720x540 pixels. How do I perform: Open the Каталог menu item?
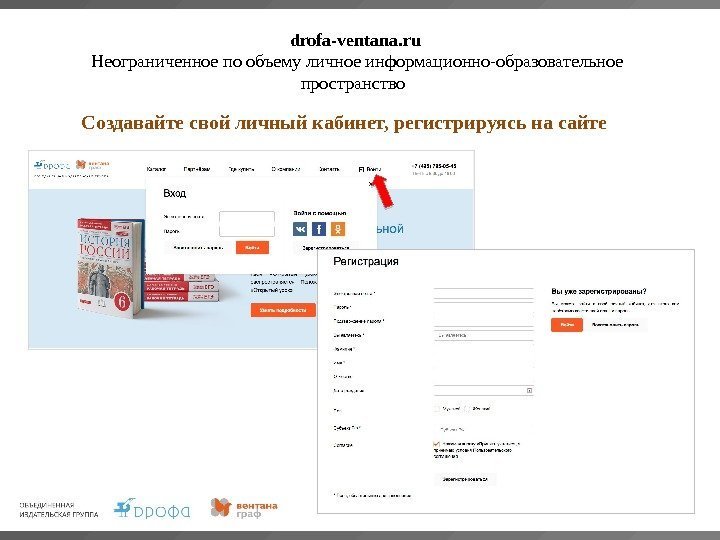pyautogui.click(x=156, y=169)
